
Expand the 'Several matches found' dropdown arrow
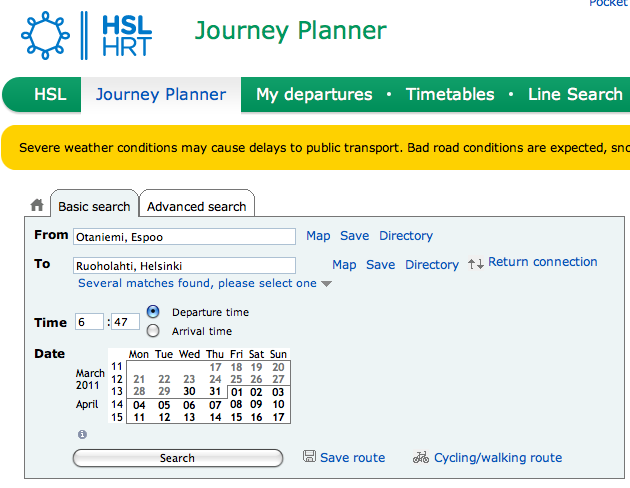point(326,284)
